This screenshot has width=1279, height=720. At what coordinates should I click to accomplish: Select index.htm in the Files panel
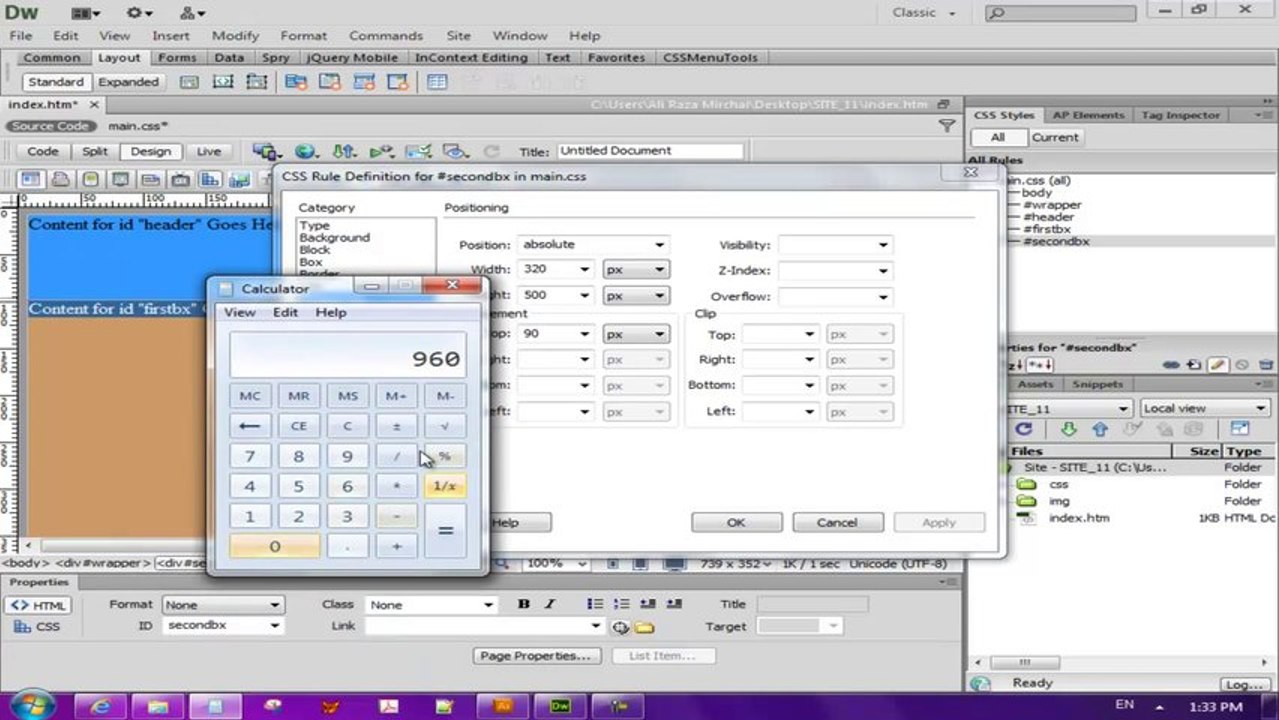(x=1078, y=518)
